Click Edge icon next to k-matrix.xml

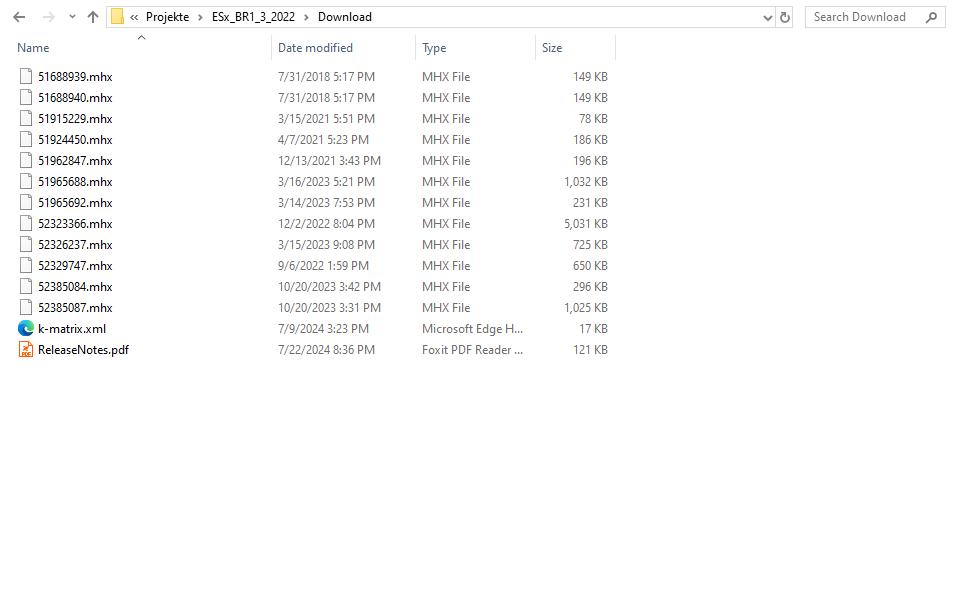click(x=26, y=328)
